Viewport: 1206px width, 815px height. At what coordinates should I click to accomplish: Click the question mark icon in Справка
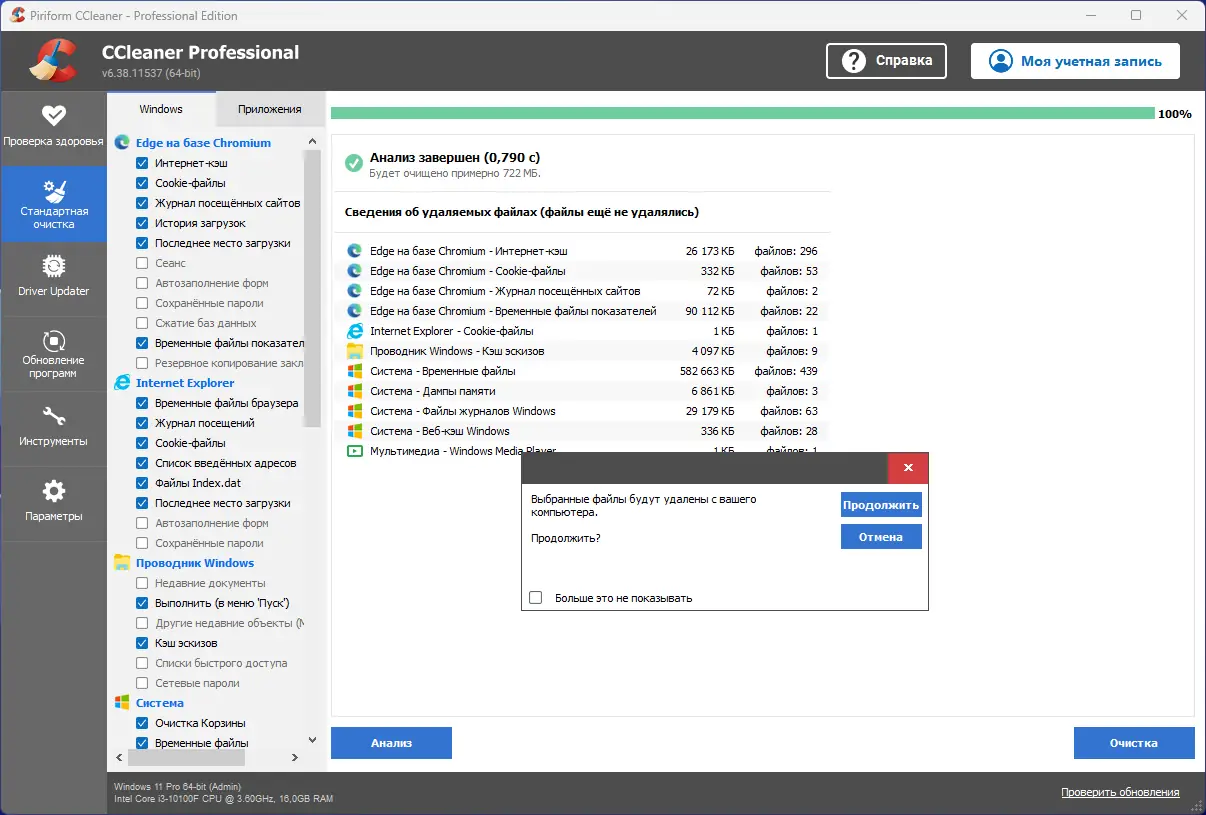[853, 61]
